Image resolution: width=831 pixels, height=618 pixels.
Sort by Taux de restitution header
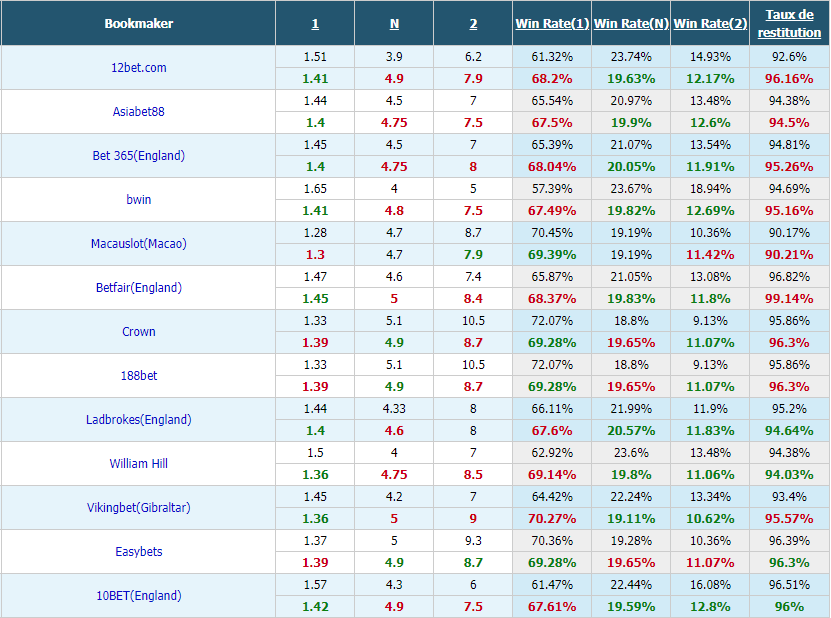tap(789, 24)
